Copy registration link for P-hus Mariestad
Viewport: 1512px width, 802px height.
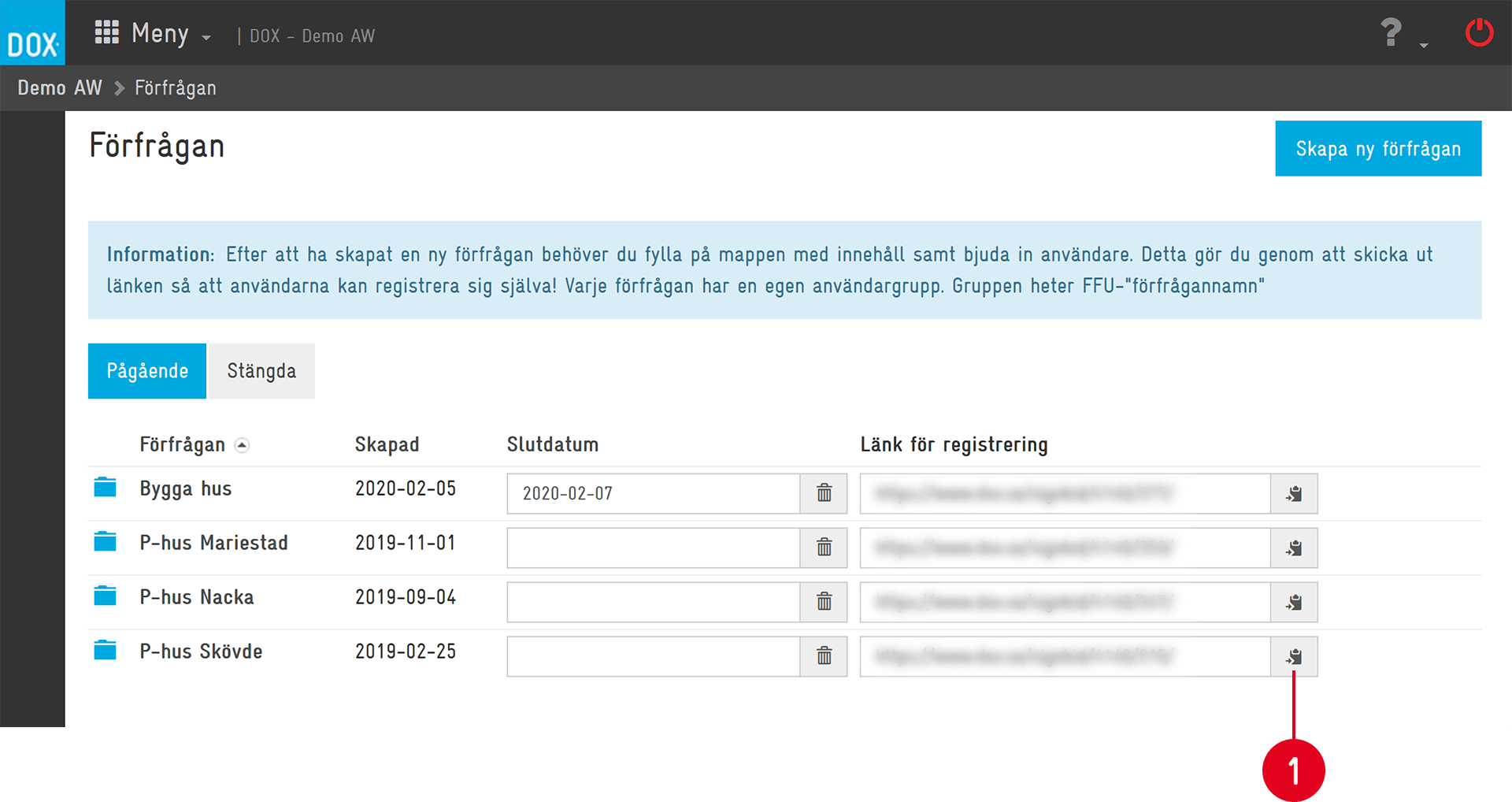click(x=1294, y=548)
